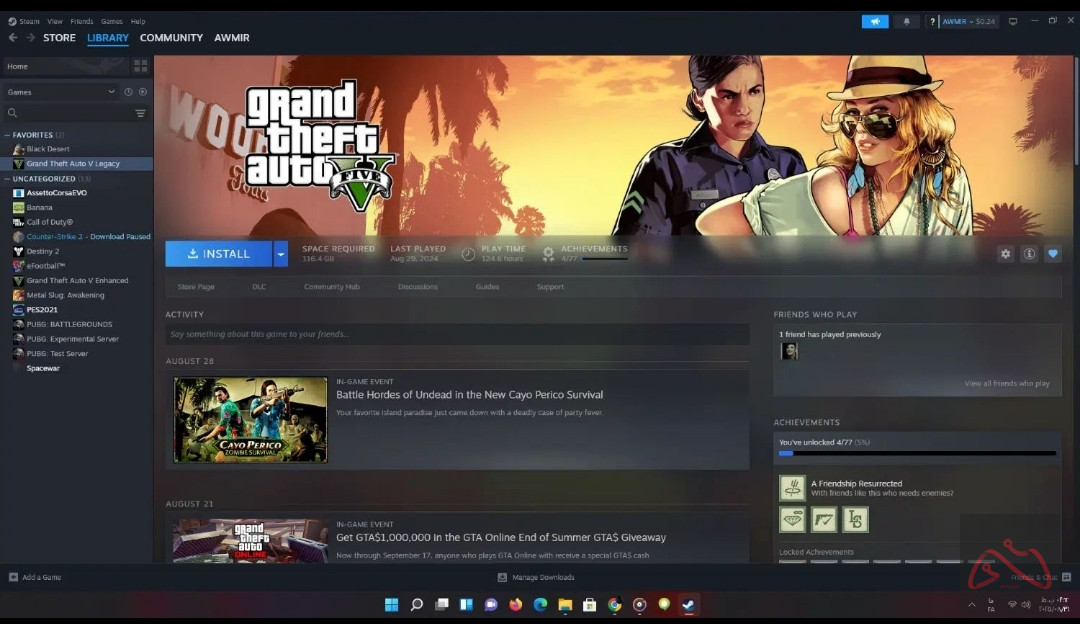Open the game settings gear icon

[1005, 254]
